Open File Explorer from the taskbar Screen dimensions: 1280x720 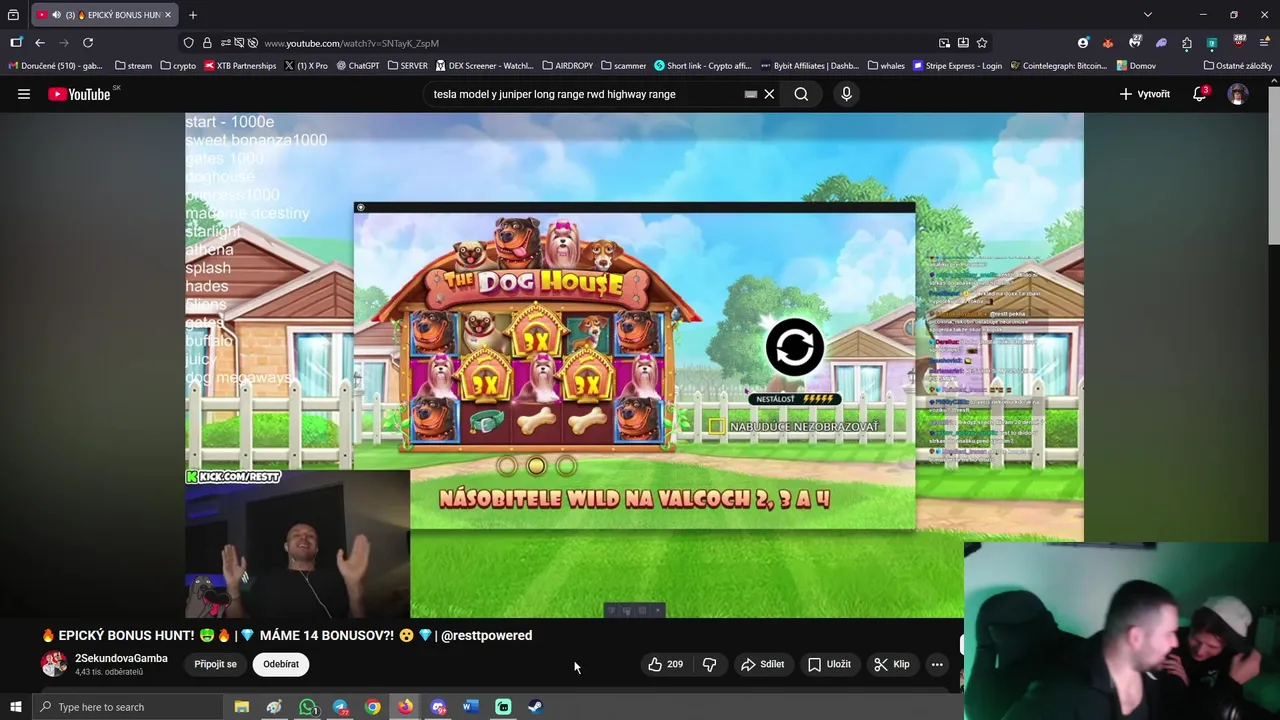[241, 707]
